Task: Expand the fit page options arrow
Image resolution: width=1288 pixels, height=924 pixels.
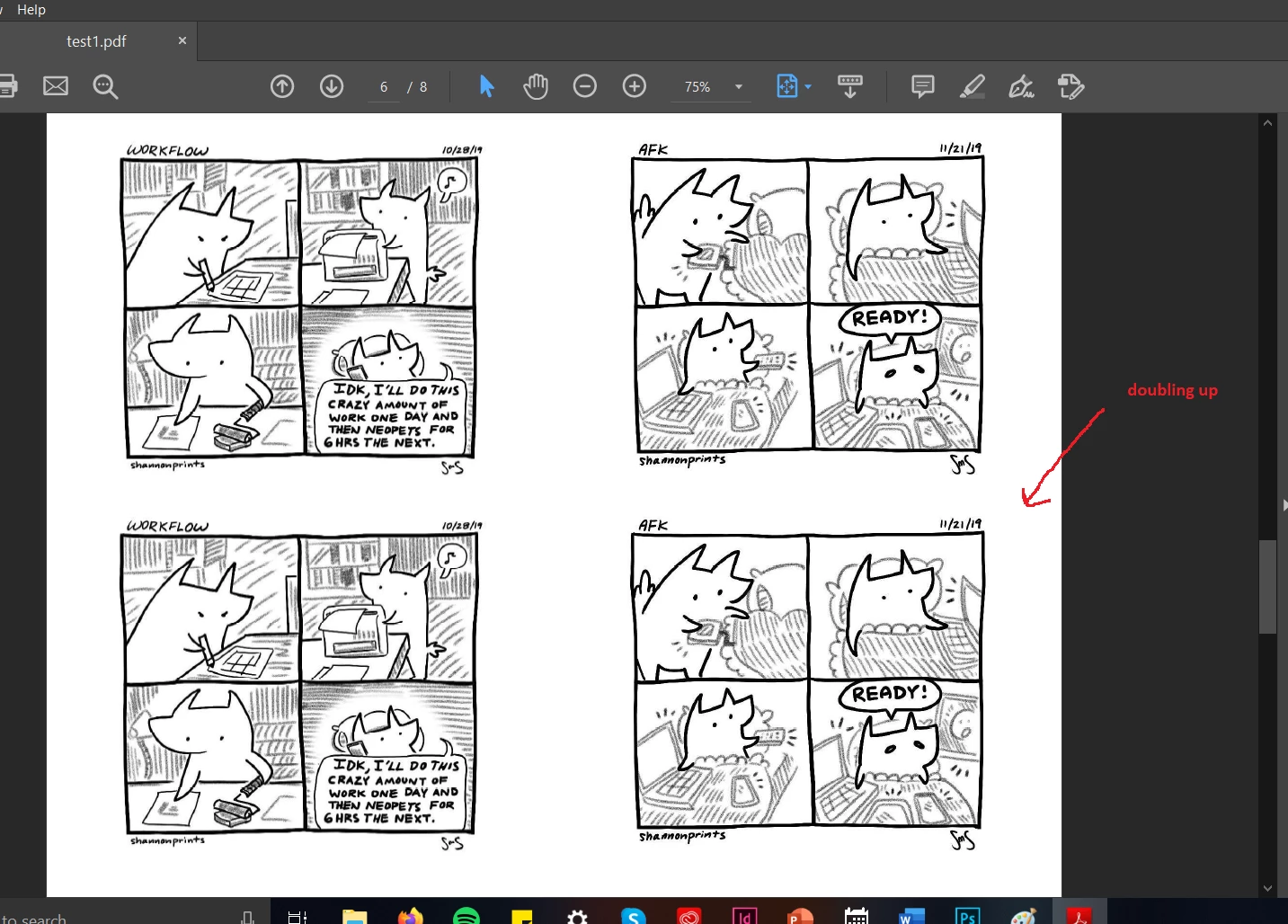Action: [808, 87]
